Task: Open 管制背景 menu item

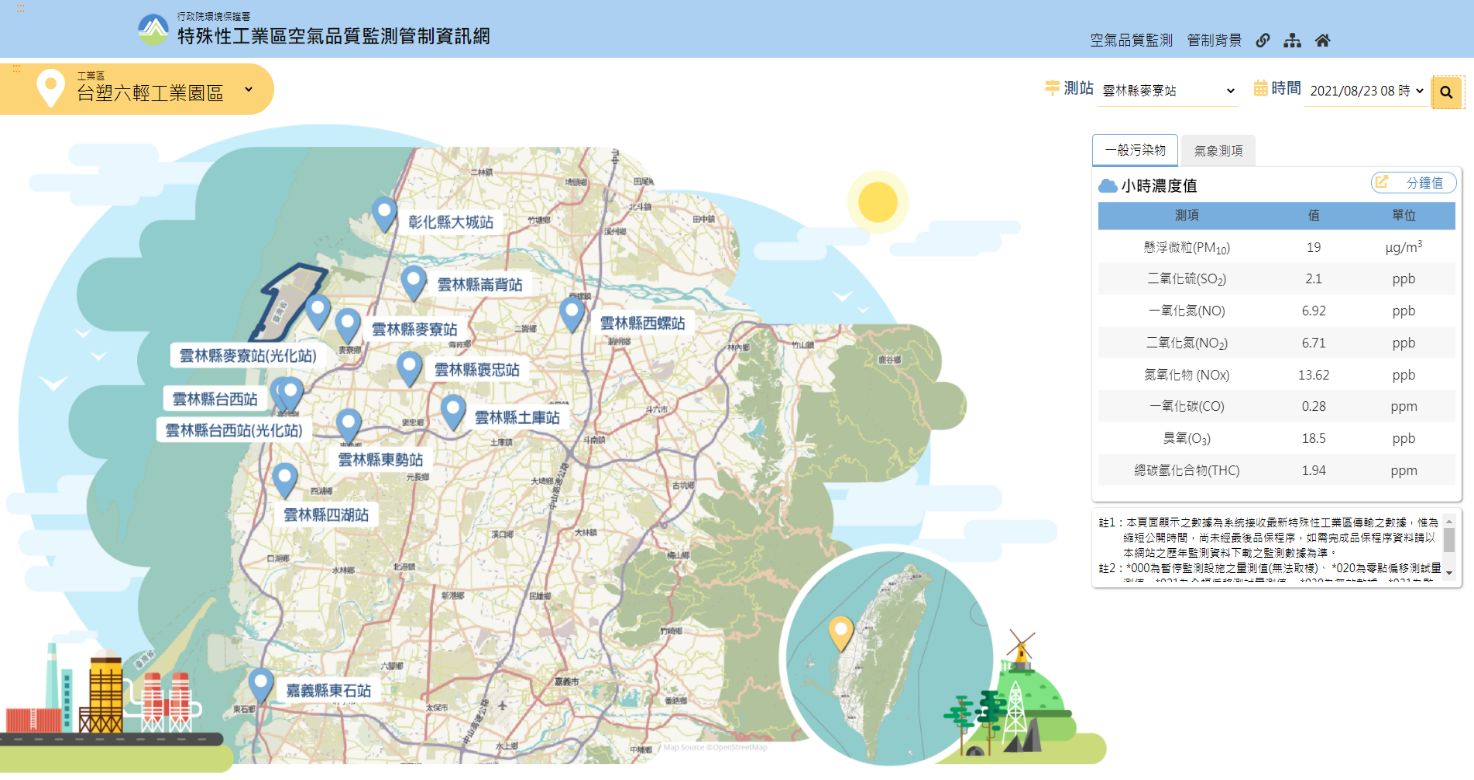Action: tap(1214, 41)
